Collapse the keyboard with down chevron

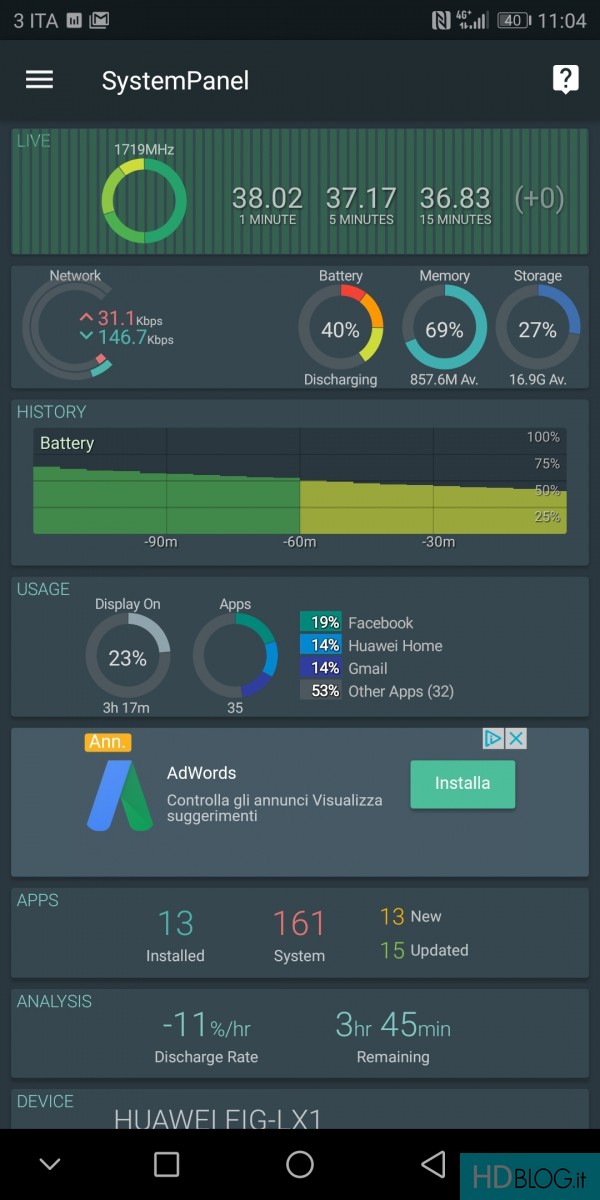49,1164
